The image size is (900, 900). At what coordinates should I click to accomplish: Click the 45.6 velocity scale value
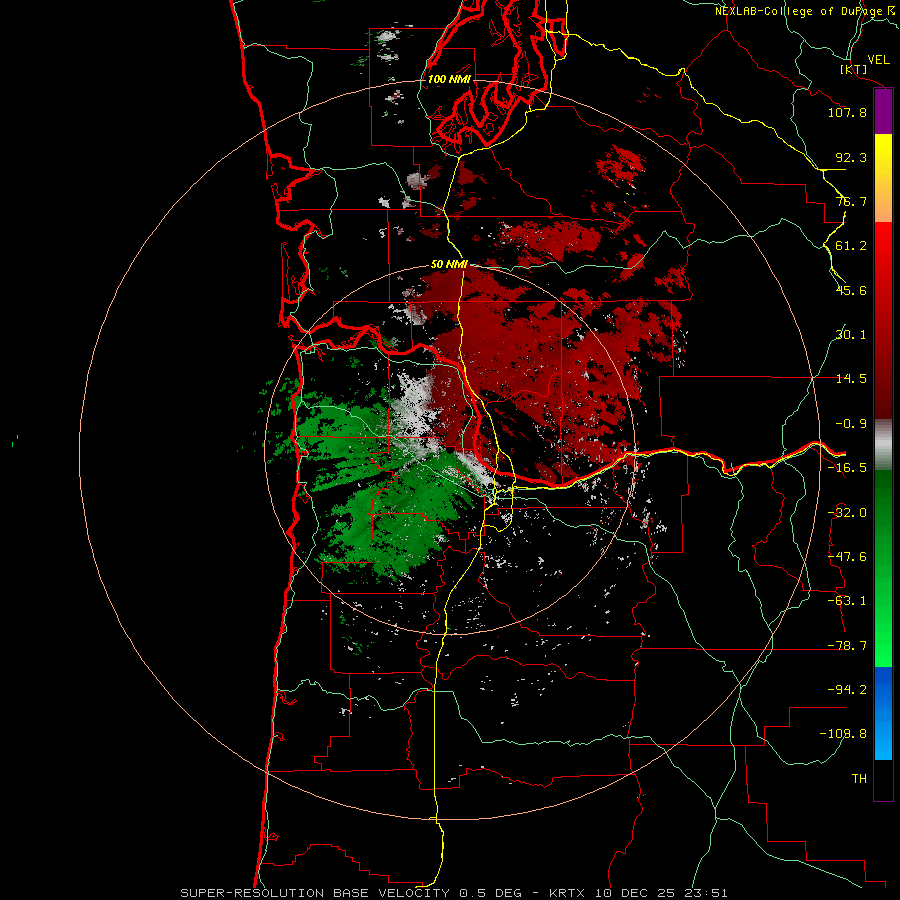pos(851,290)
